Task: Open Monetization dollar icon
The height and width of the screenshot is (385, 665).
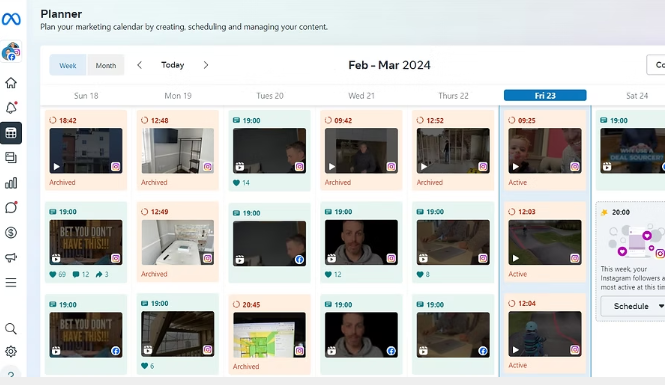Action: (x=11, y=232)
